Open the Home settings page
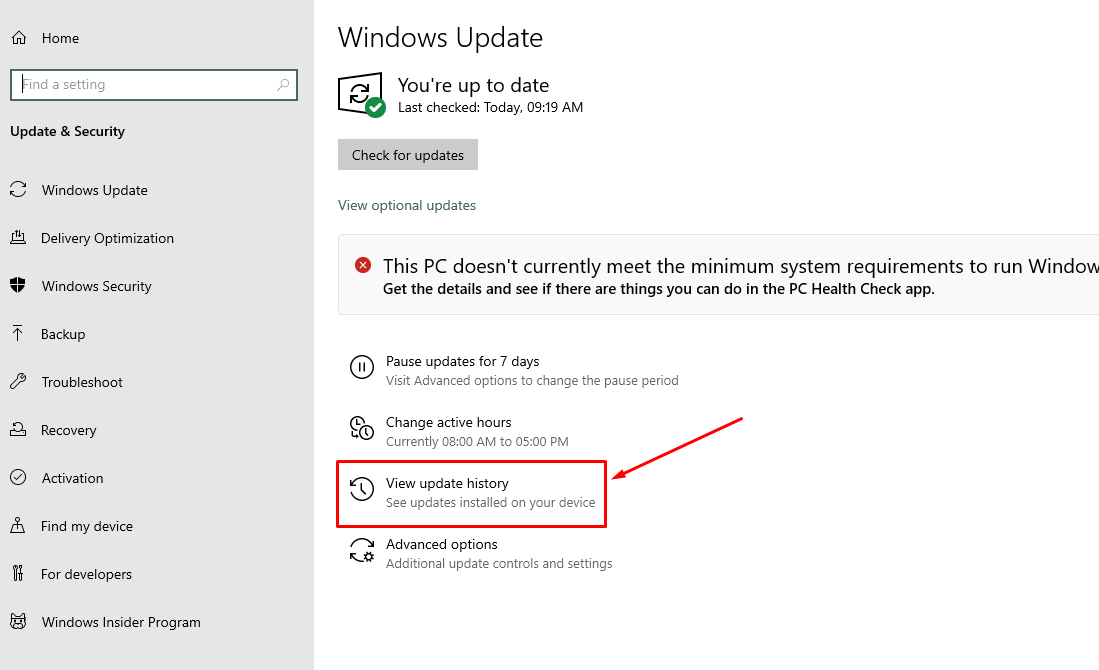This screenshot has width=1099, height=670. coord(60,39)
